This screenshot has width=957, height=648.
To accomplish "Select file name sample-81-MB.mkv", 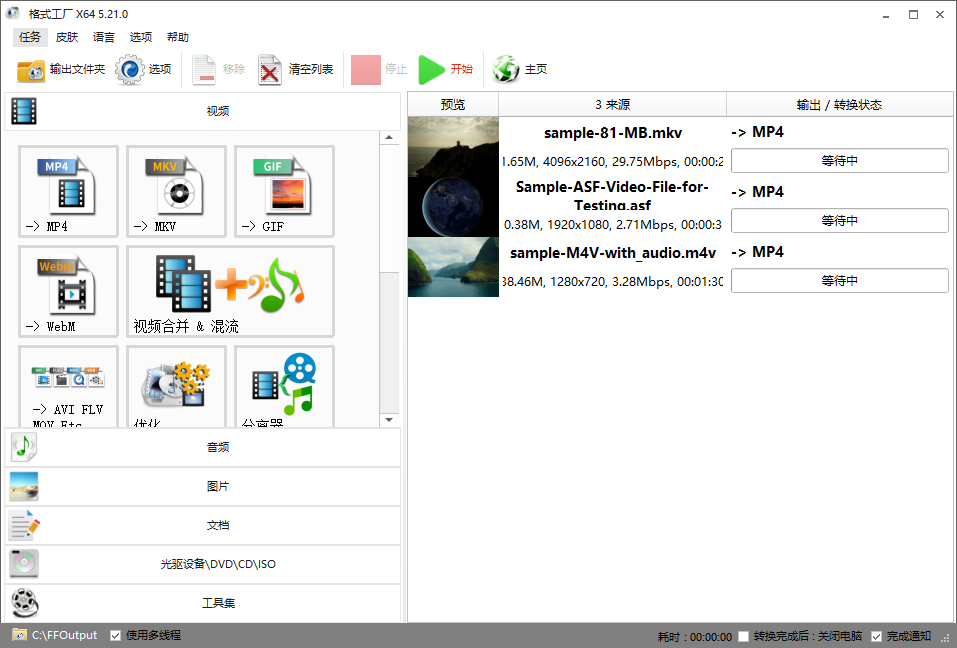I will [x=613, y=133].
